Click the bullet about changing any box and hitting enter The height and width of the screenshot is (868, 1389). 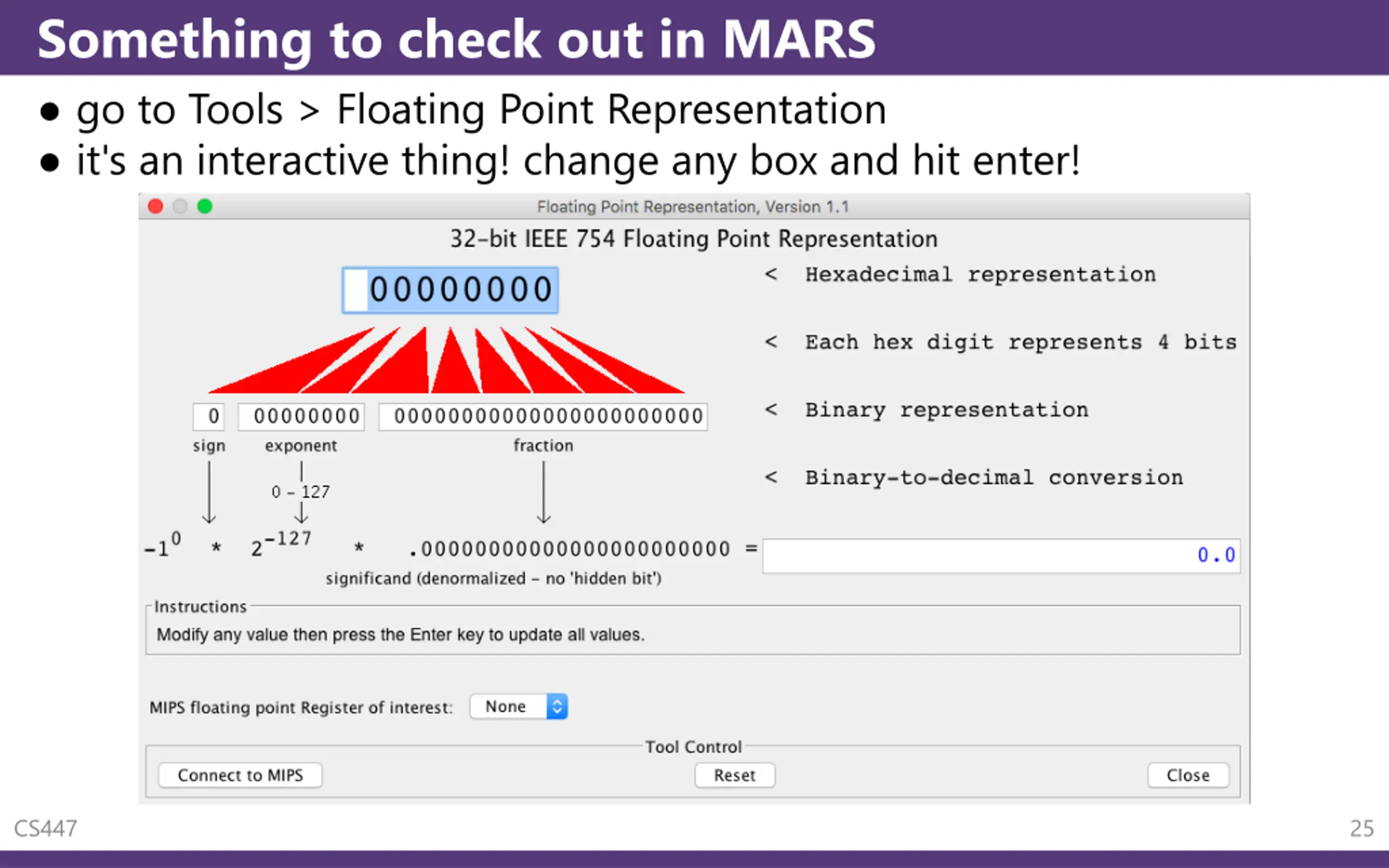click(578, 161)
